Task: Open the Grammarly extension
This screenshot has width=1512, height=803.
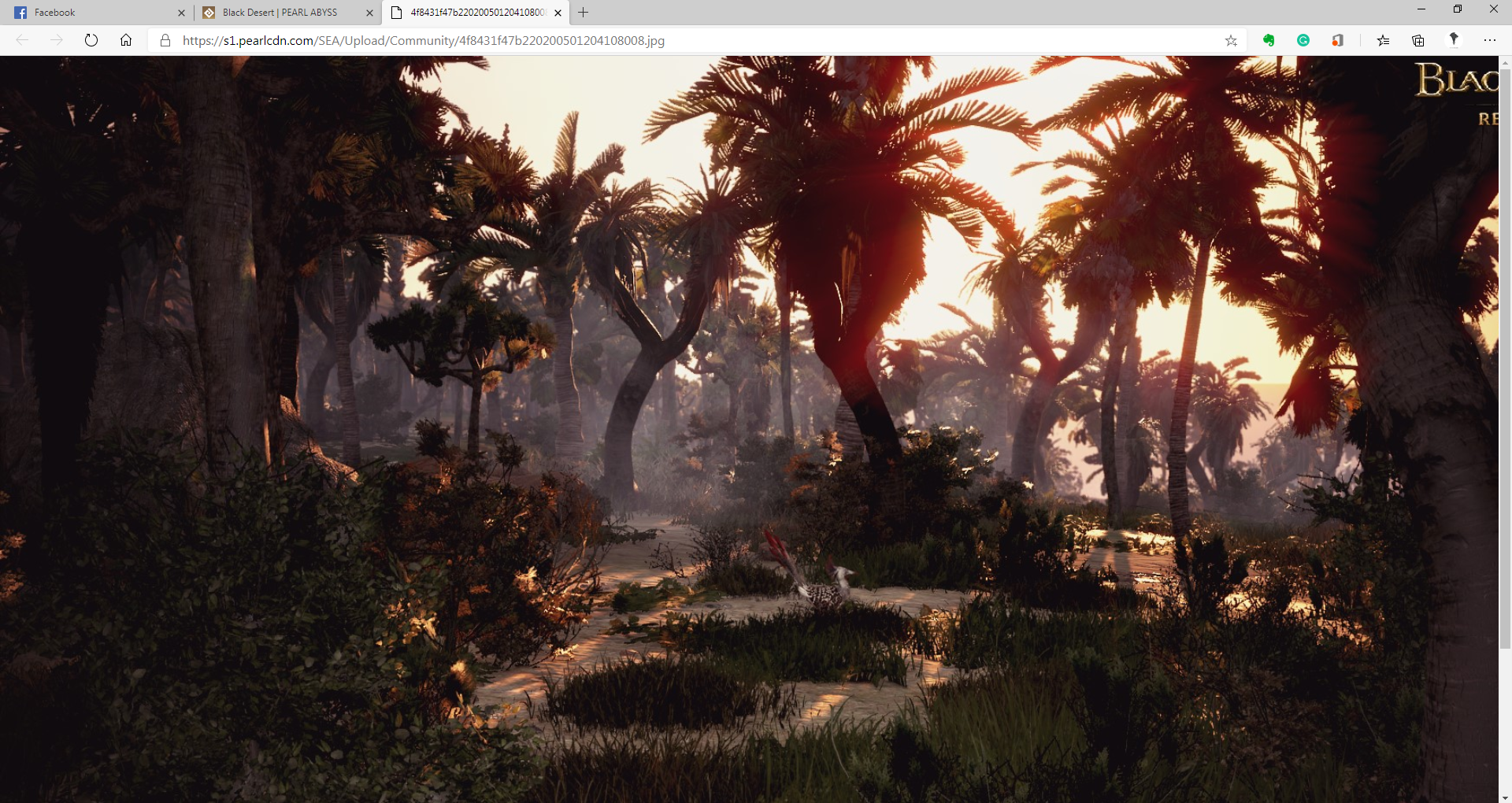Action: pyautogui.click(x=1303, y=40)
